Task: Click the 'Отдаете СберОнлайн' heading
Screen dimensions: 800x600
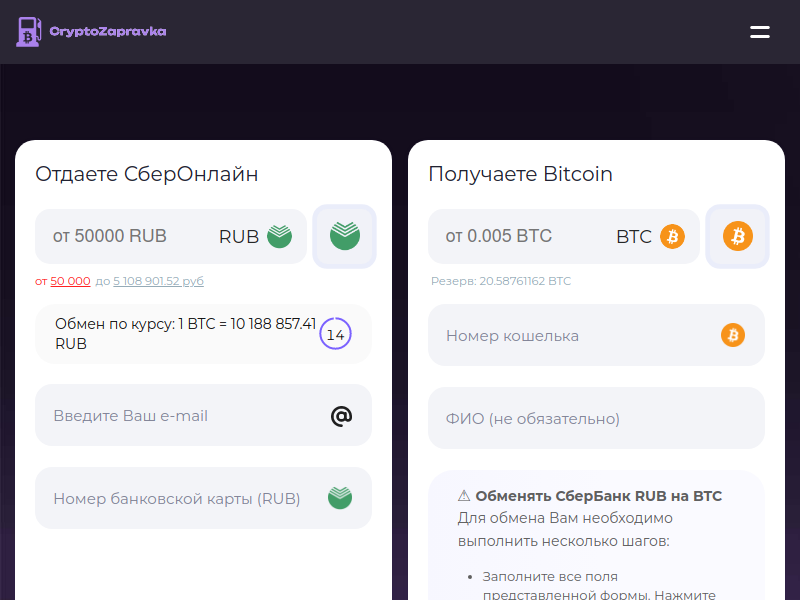Action: [x=146, y=174]
